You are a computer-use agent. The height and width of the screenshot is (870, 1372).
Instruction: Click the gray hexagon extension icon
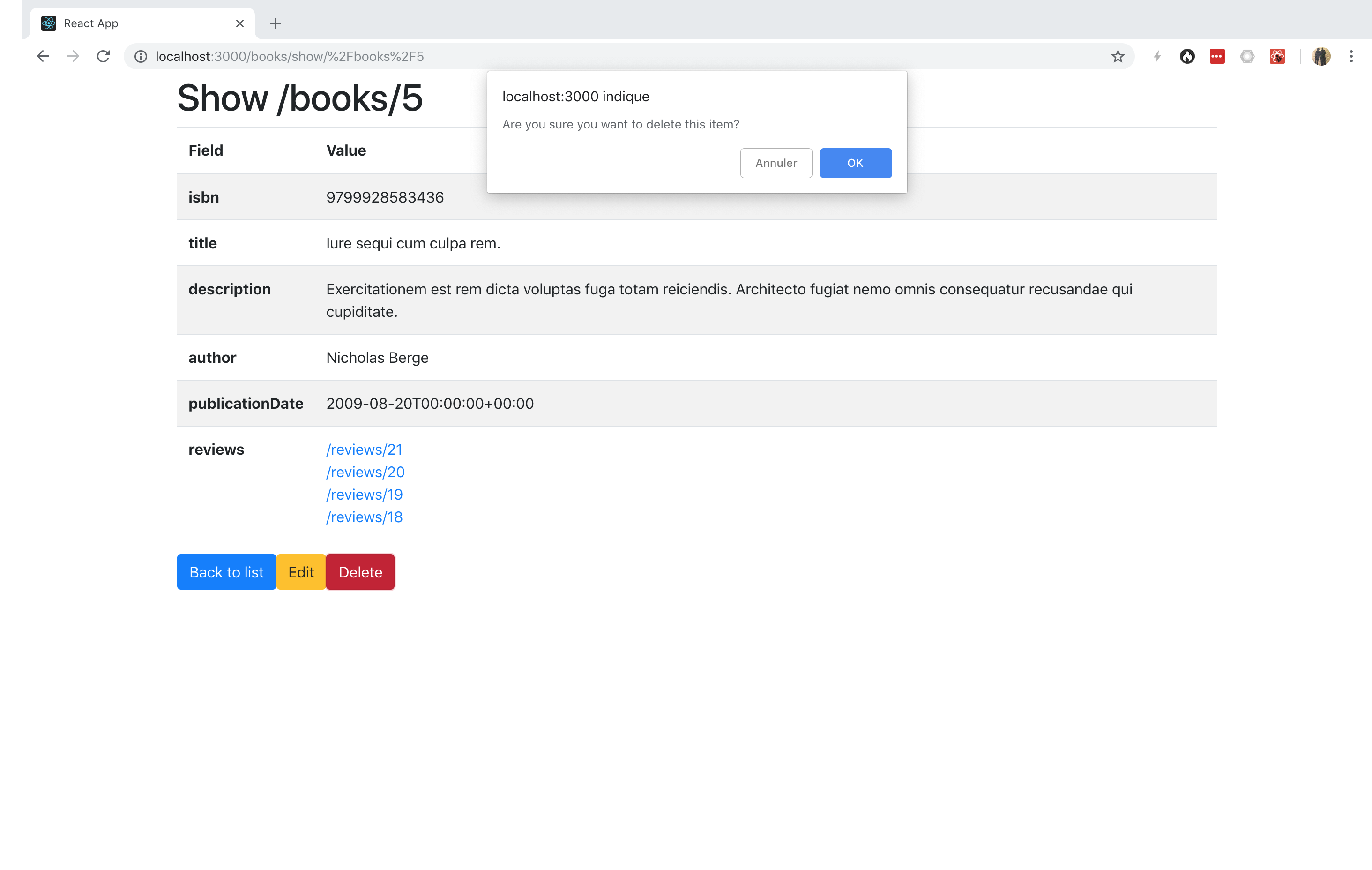(1247, 56)
